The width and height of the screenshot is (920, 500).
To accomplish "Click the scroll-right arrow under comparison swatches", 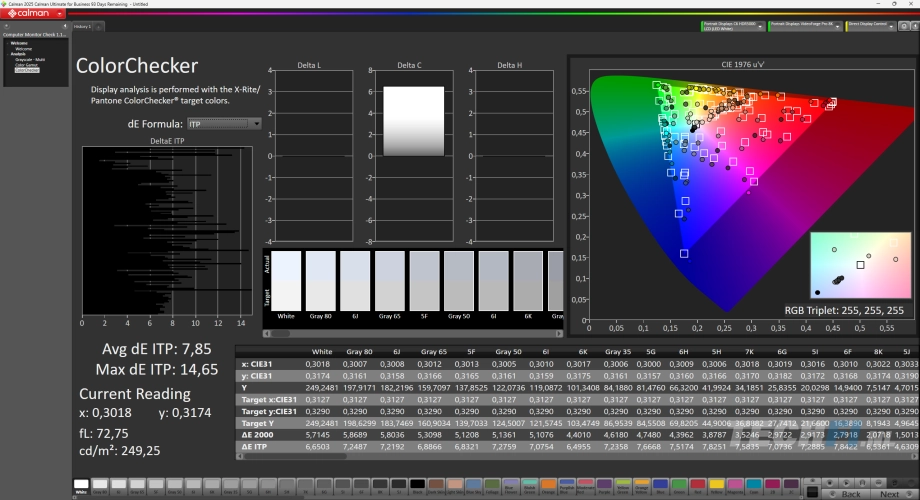I will [559, 333].
